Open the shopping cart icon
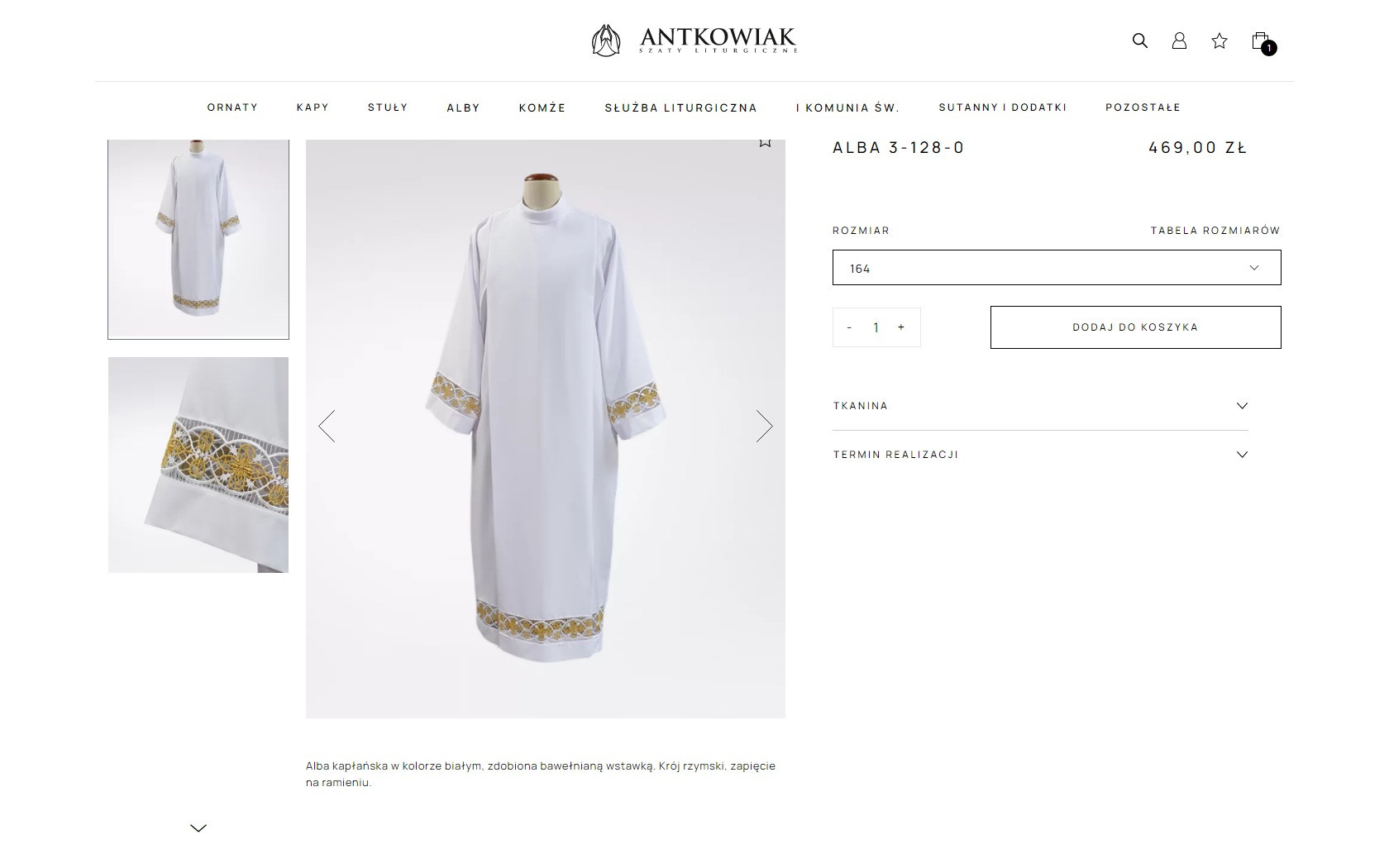This screenshot has width=1389, height=868. click(1260, 41)
